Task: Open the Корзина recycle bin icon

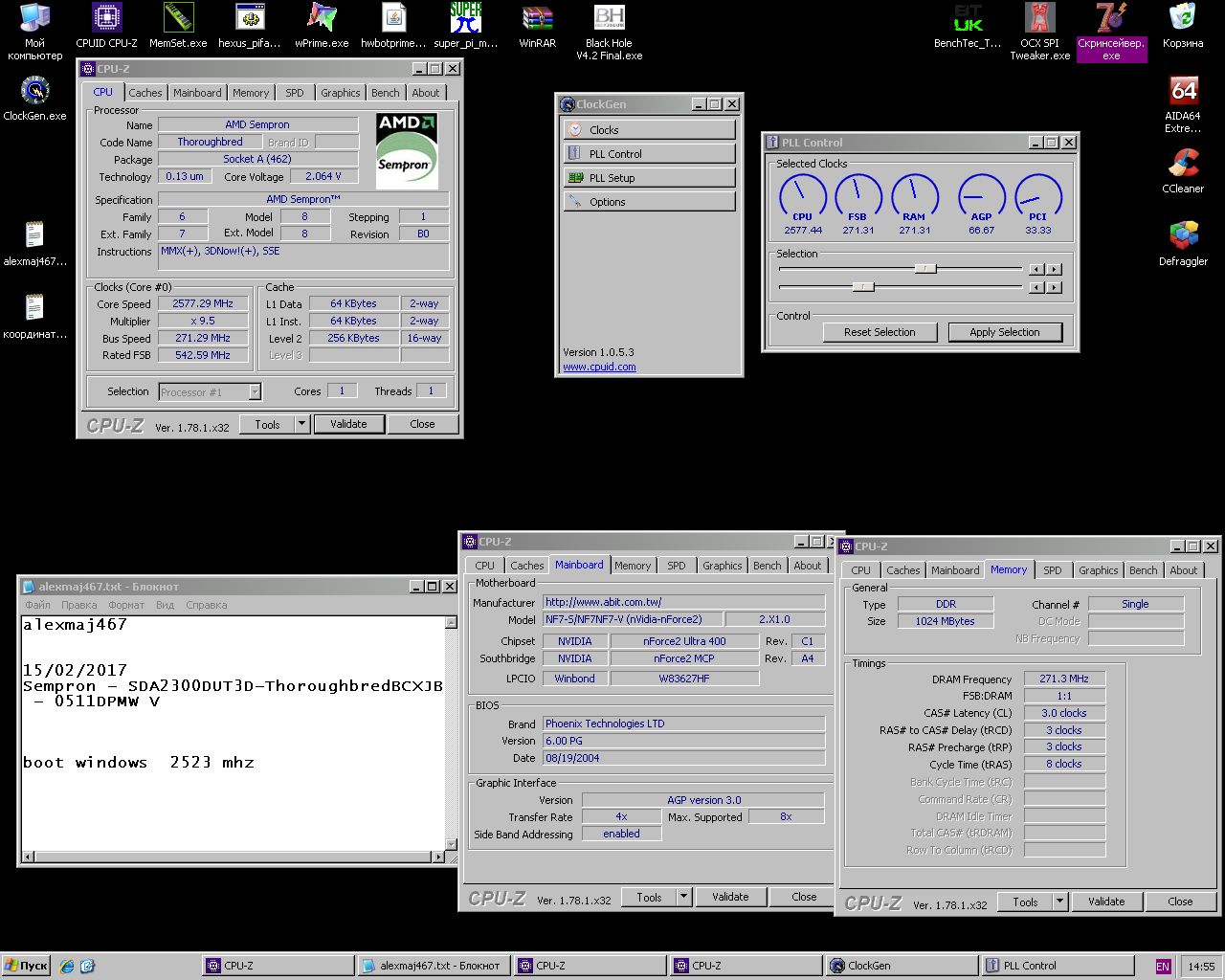Action: click(1183, 26)
